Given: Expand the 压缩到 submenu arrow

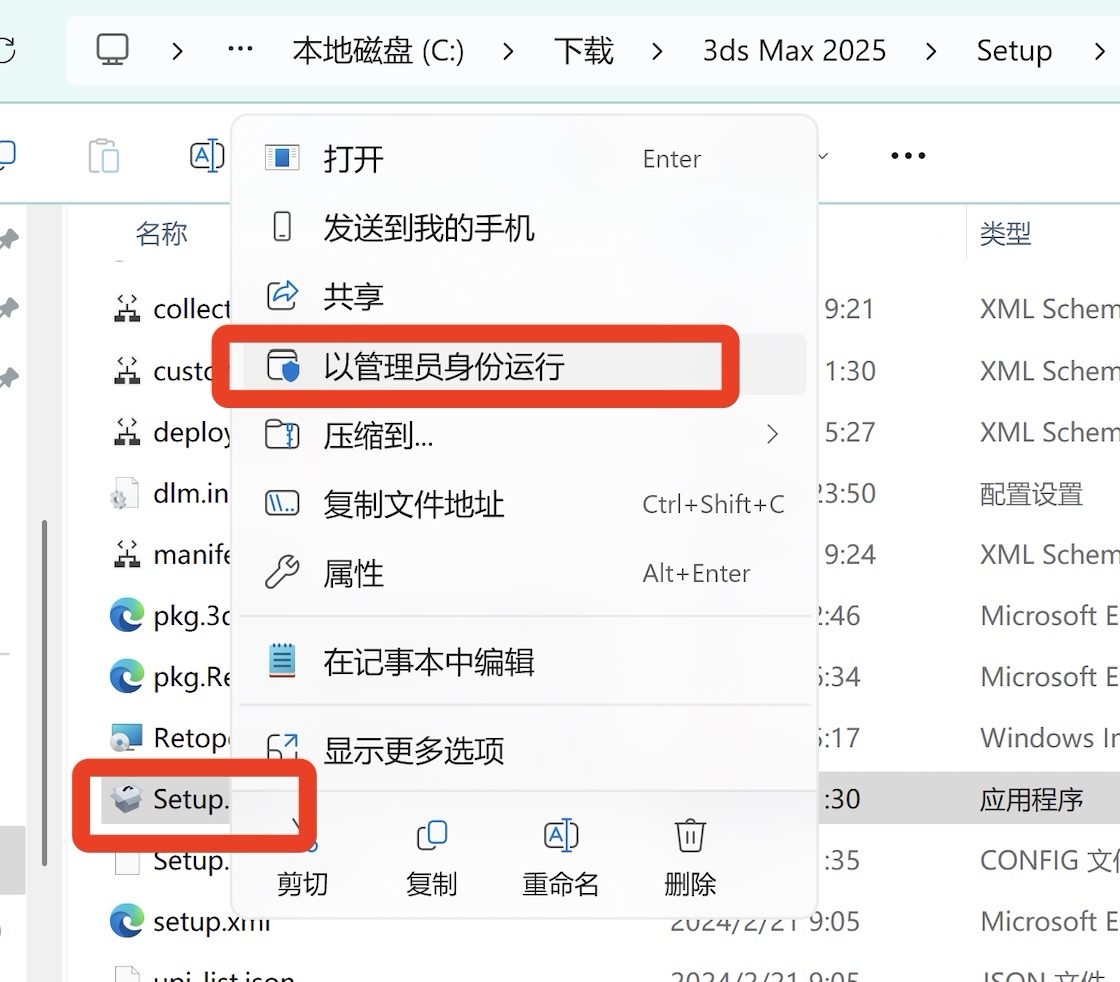Looking at the screenshot, I should (771, 434).
